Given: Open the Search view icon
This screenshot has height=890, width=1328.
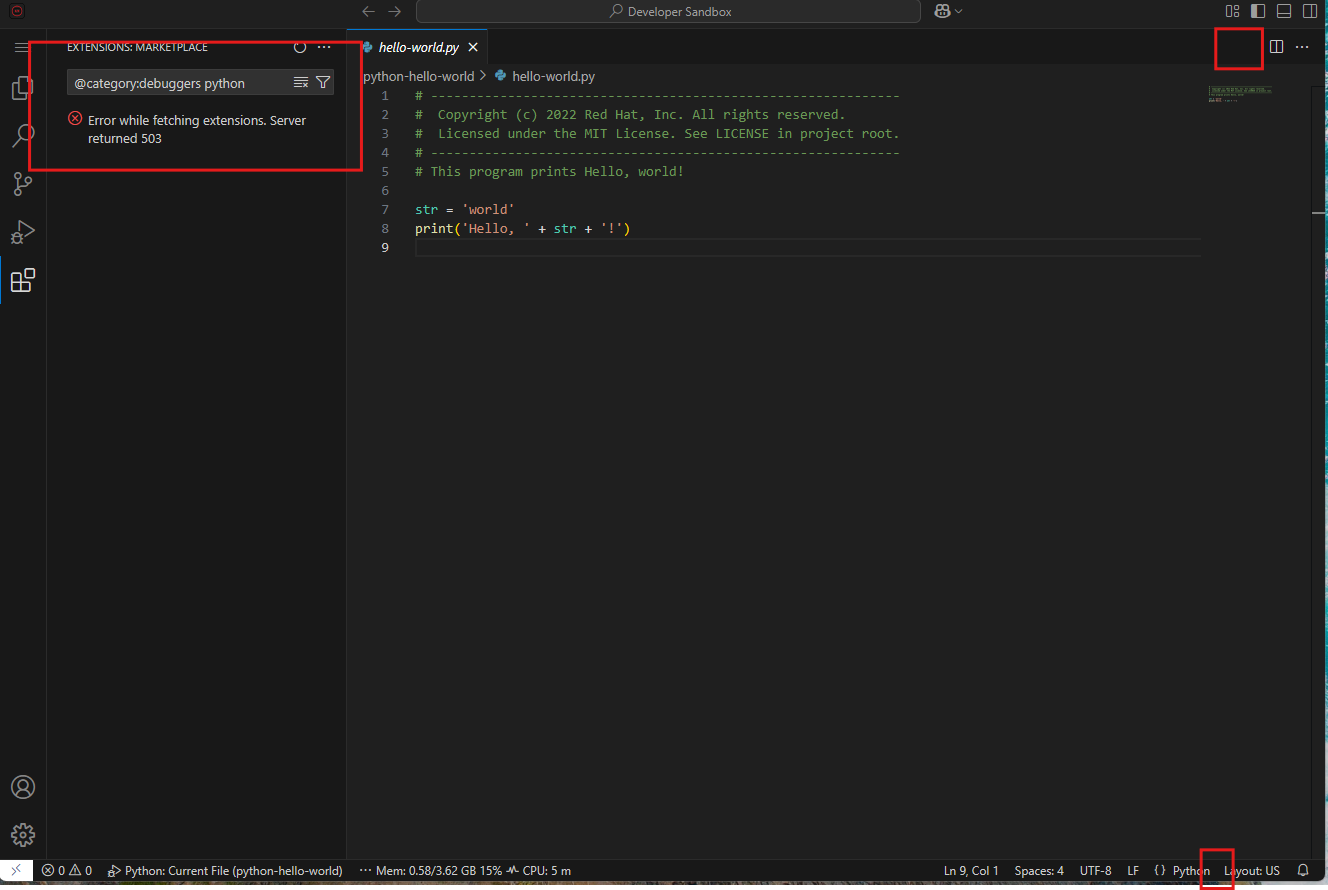Looking at the screenshot, I should click(x=22, y=136).
